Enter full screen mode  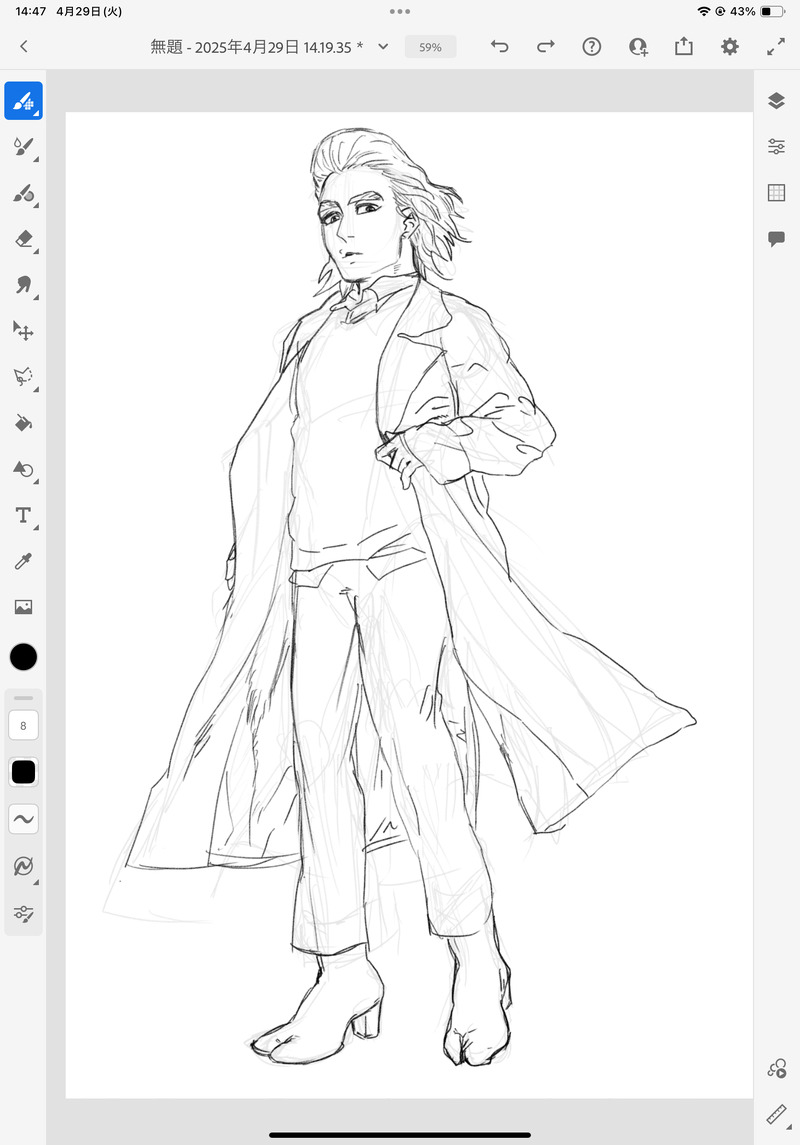776,47
